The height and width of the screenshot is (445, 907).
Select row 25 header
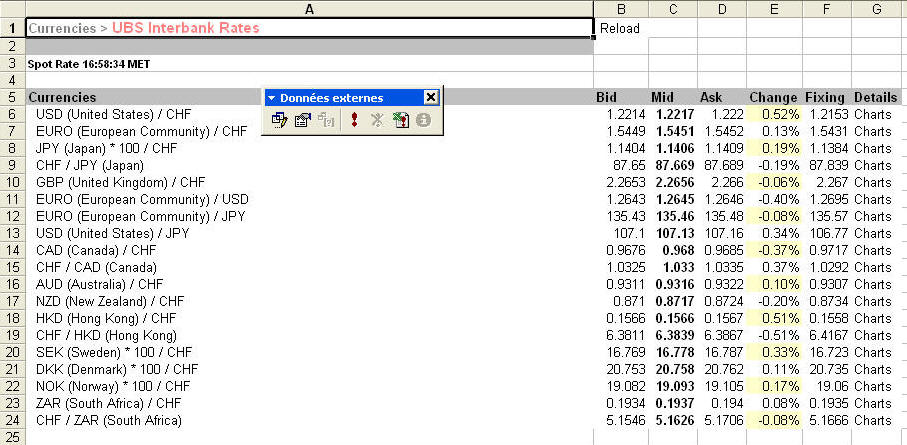13,437
